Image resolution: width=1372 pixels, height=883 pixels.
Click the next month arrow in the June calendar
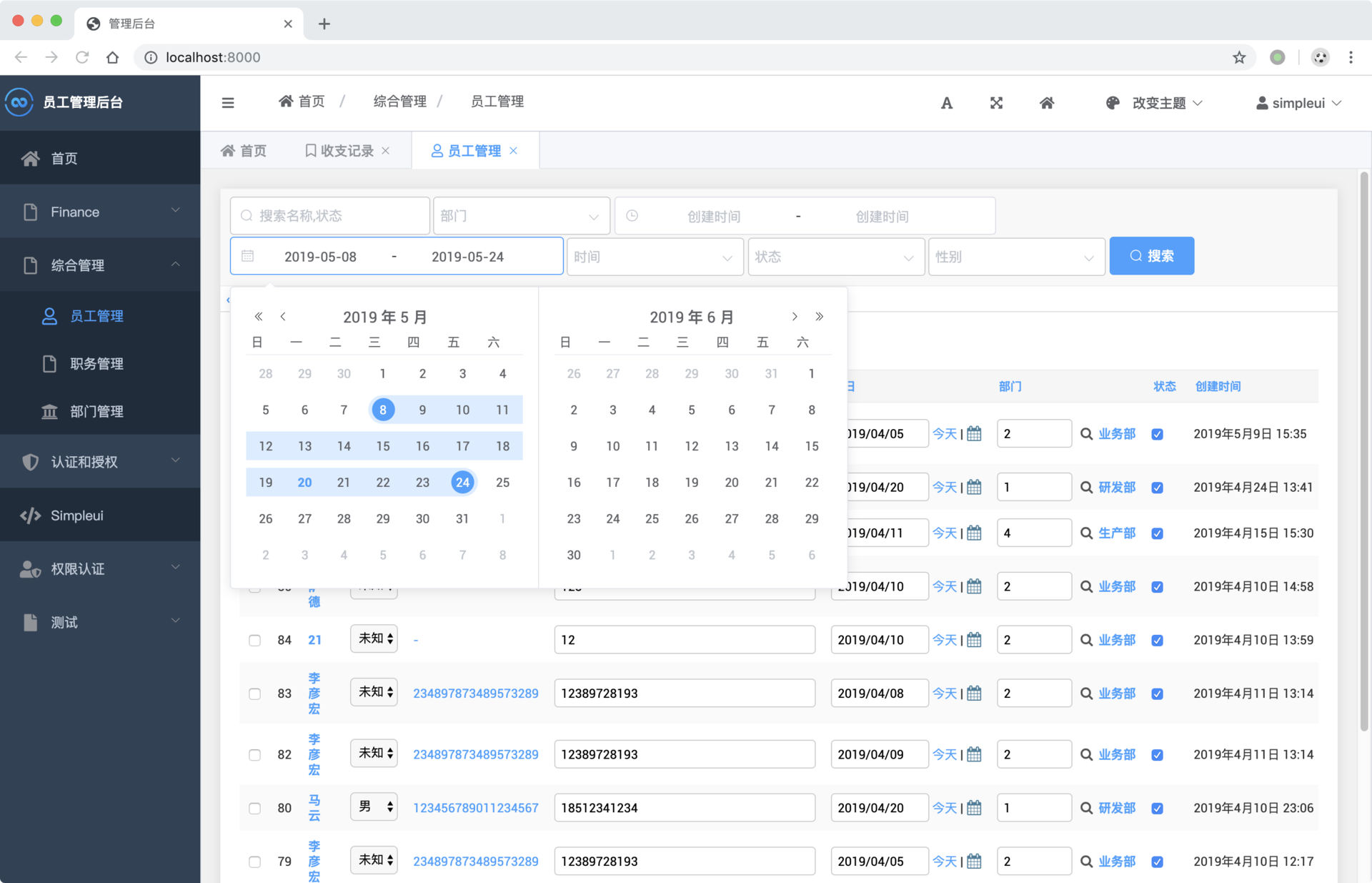pos(794,316)
